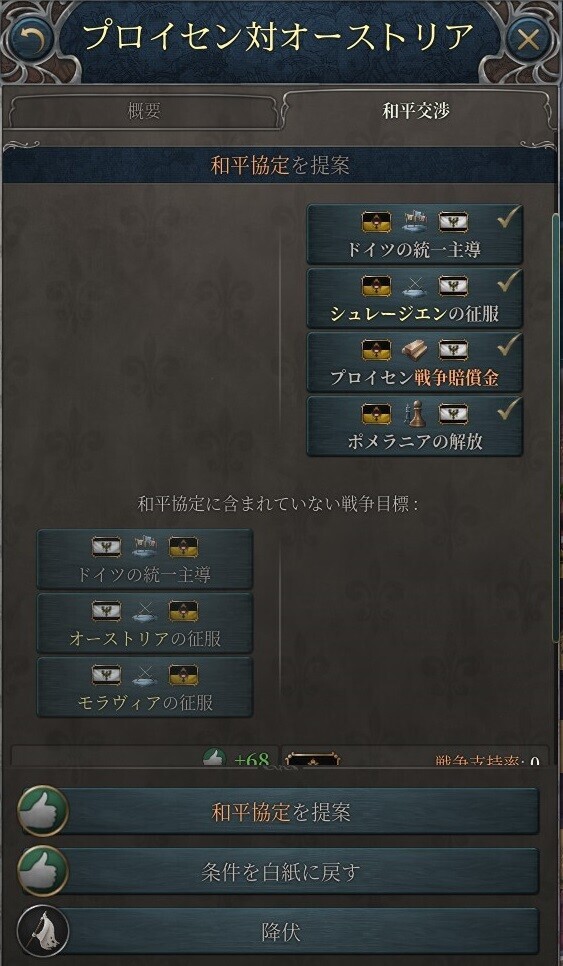The width and height of the screenshot is (563, 966).
Task: Click the thumbs-up icon next to +68
Action: coord(214,758)
